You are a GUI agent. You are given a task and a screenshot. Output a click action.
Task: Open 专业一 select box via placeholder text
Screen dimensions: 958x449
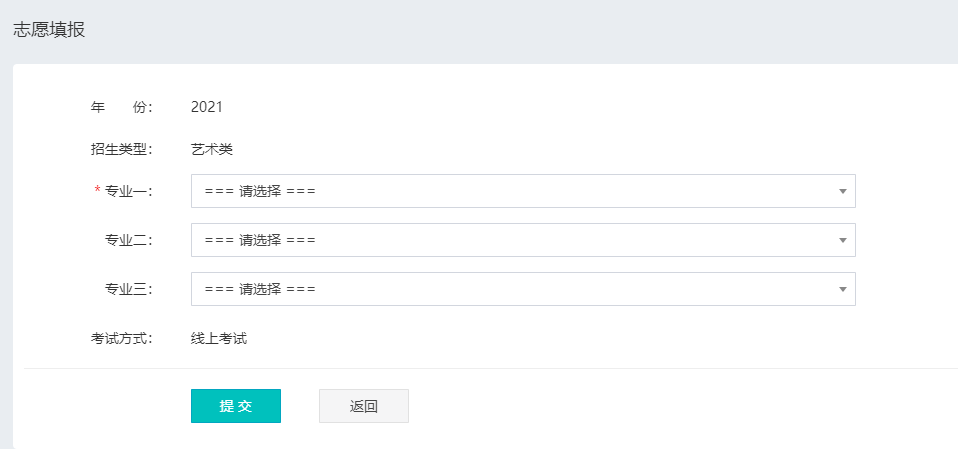click(260, 191)
